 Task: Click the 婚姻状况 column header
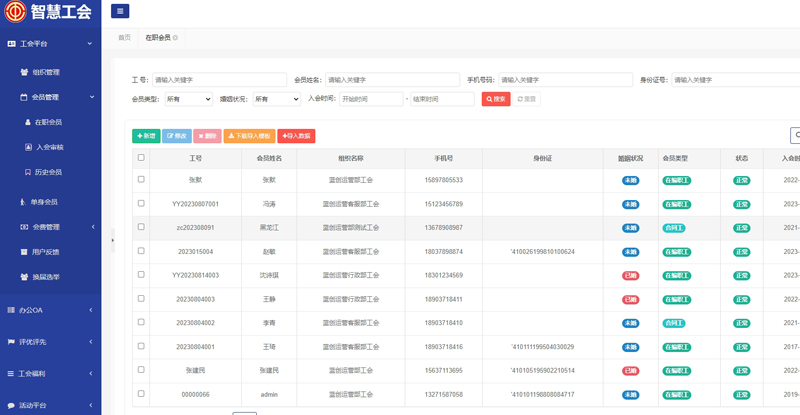[x=631, y=159]
